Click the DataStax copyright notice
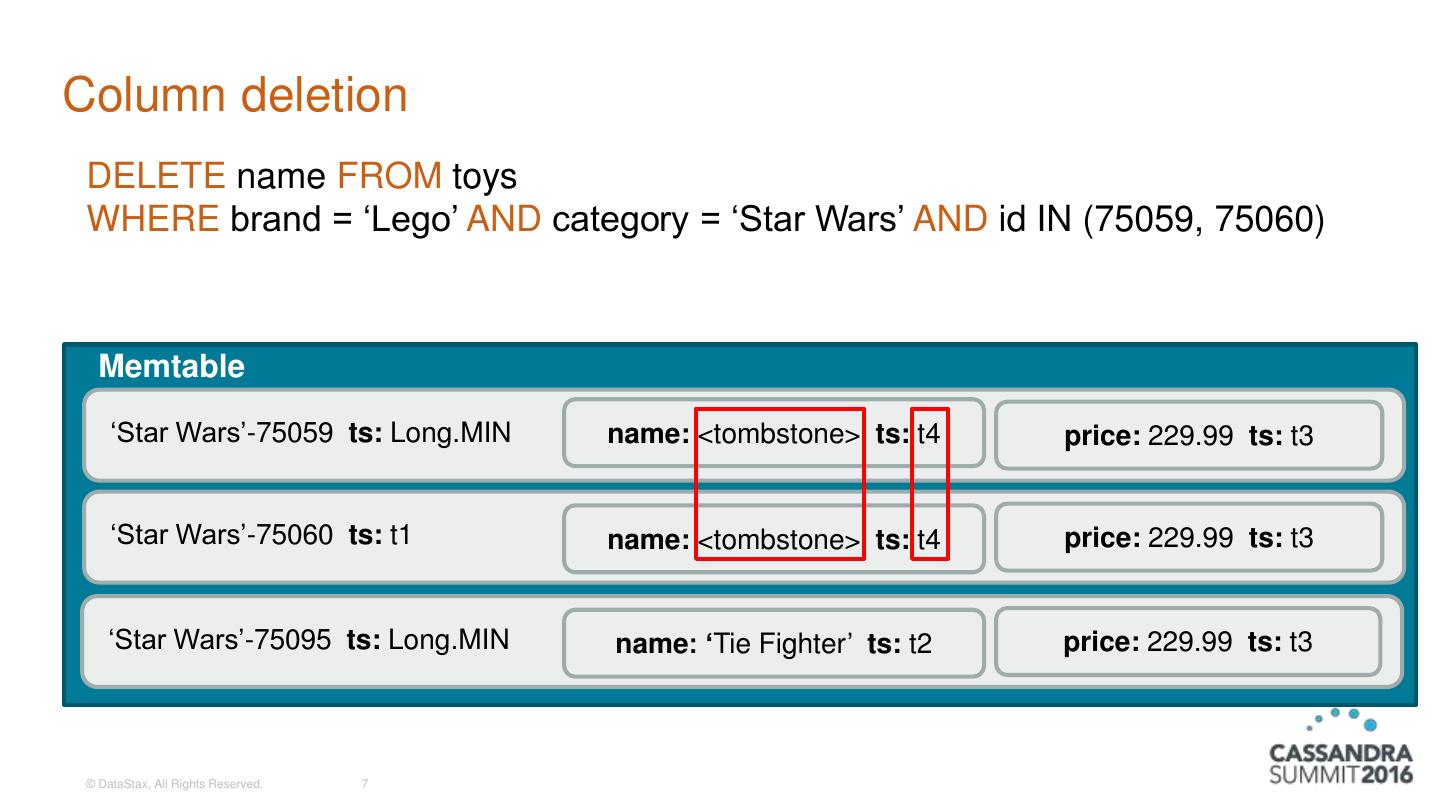Image resolution: width=1440 pixels, height=810 pixels. pyautogui.click(x=174, y=785)
